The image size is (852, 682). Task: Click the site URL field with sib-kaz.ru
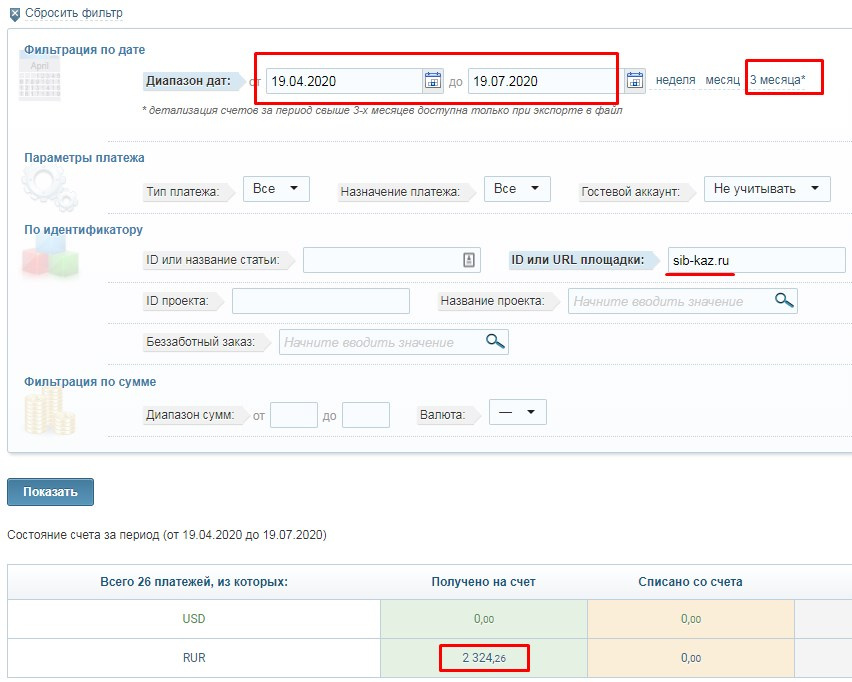pyautogui.click(x=756, y=260)
